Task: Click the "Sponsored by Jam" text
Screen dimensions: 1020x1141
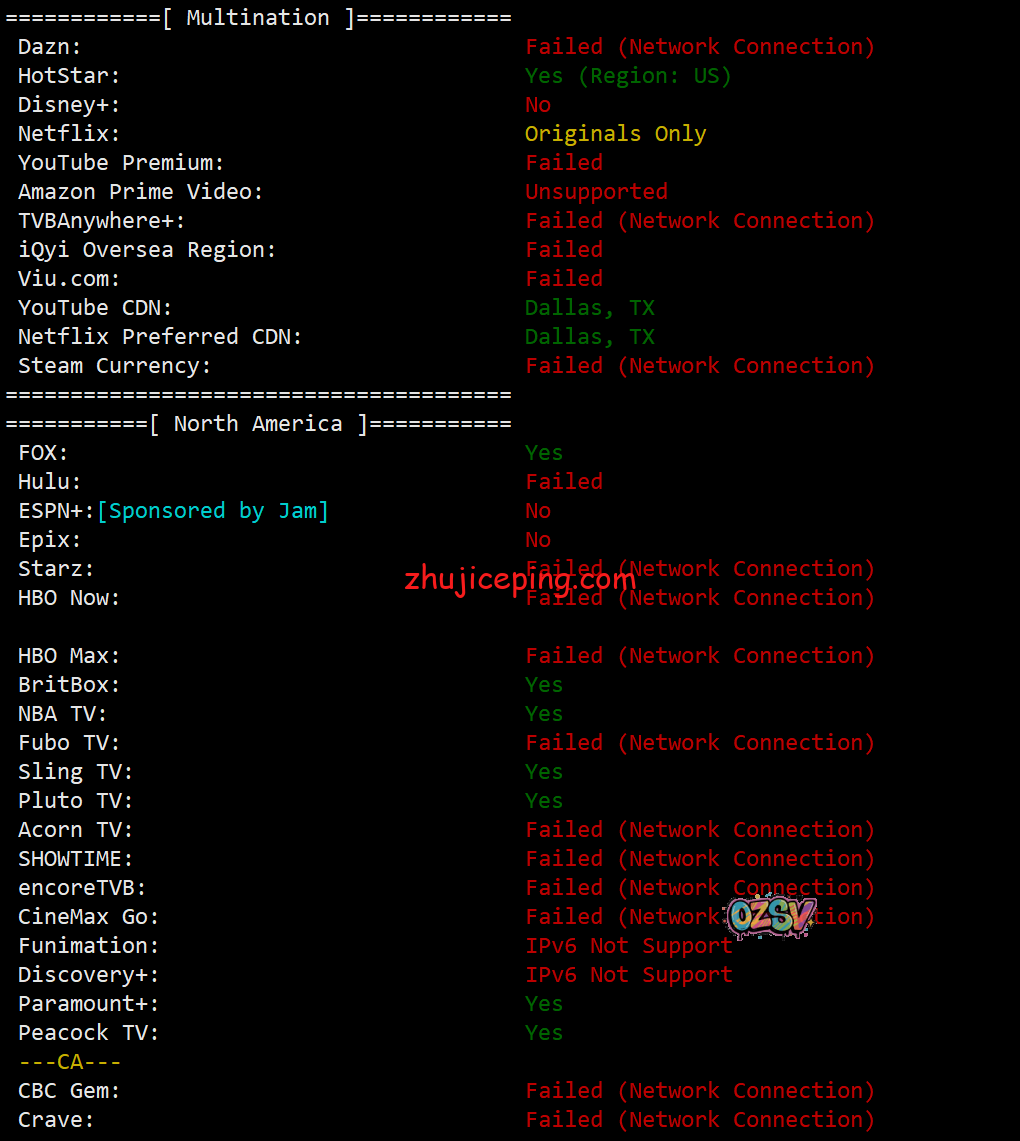Action: 213,511
